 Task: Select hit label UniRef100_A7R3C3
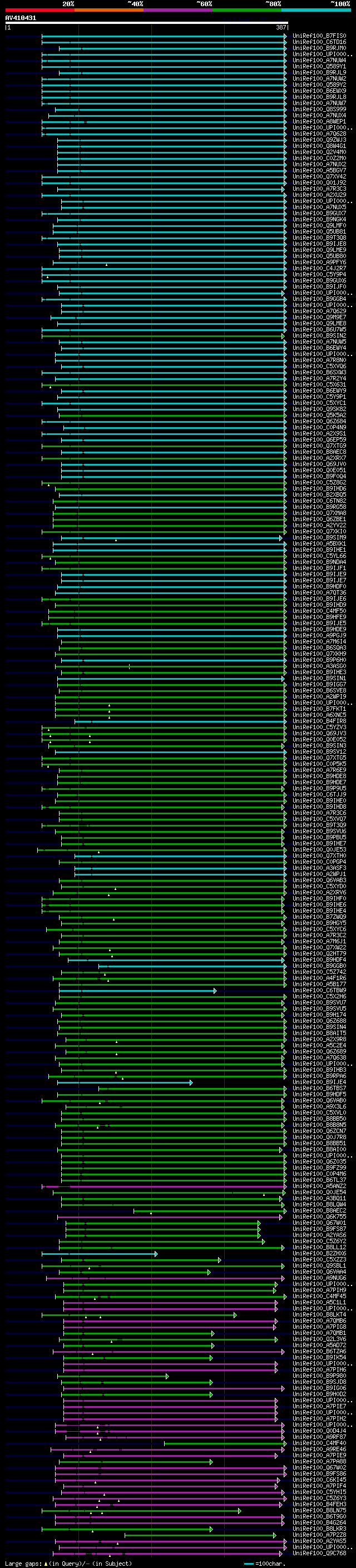[x=319, y=189]
